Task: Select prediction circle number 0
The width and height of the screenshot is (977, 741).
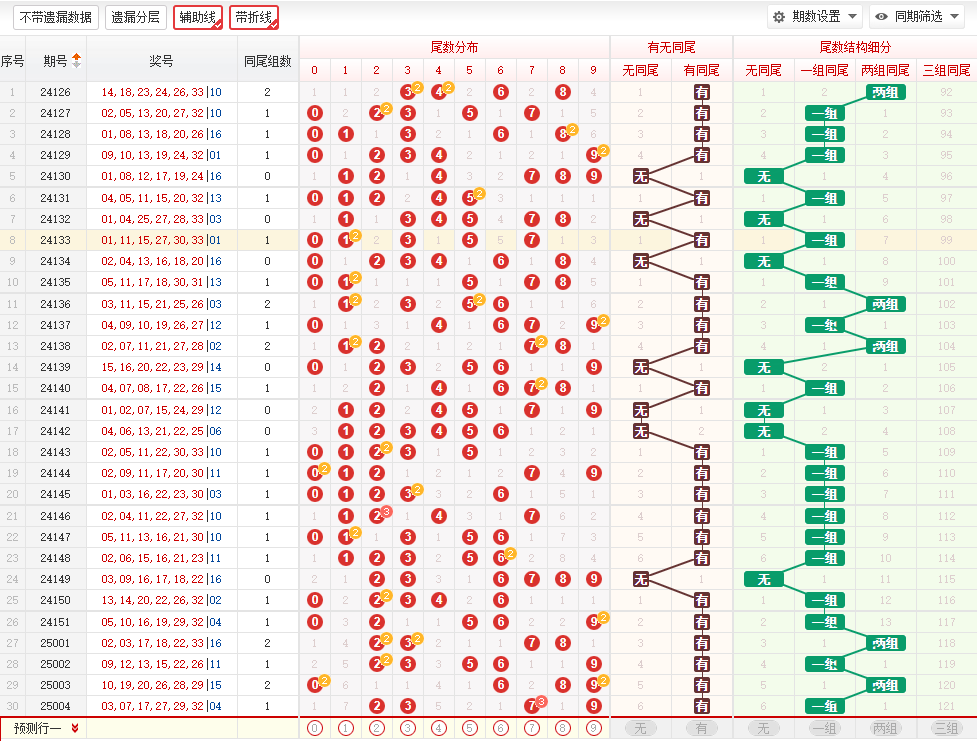Action: pos(315,728)
